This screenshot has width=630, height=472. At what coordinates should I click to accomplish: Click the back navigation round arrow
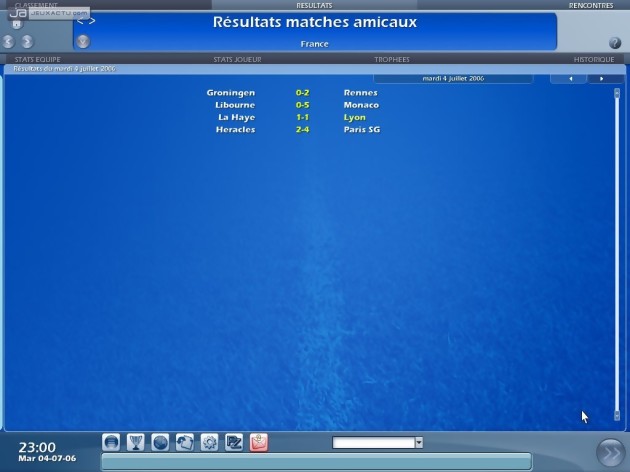coord(9,42)
